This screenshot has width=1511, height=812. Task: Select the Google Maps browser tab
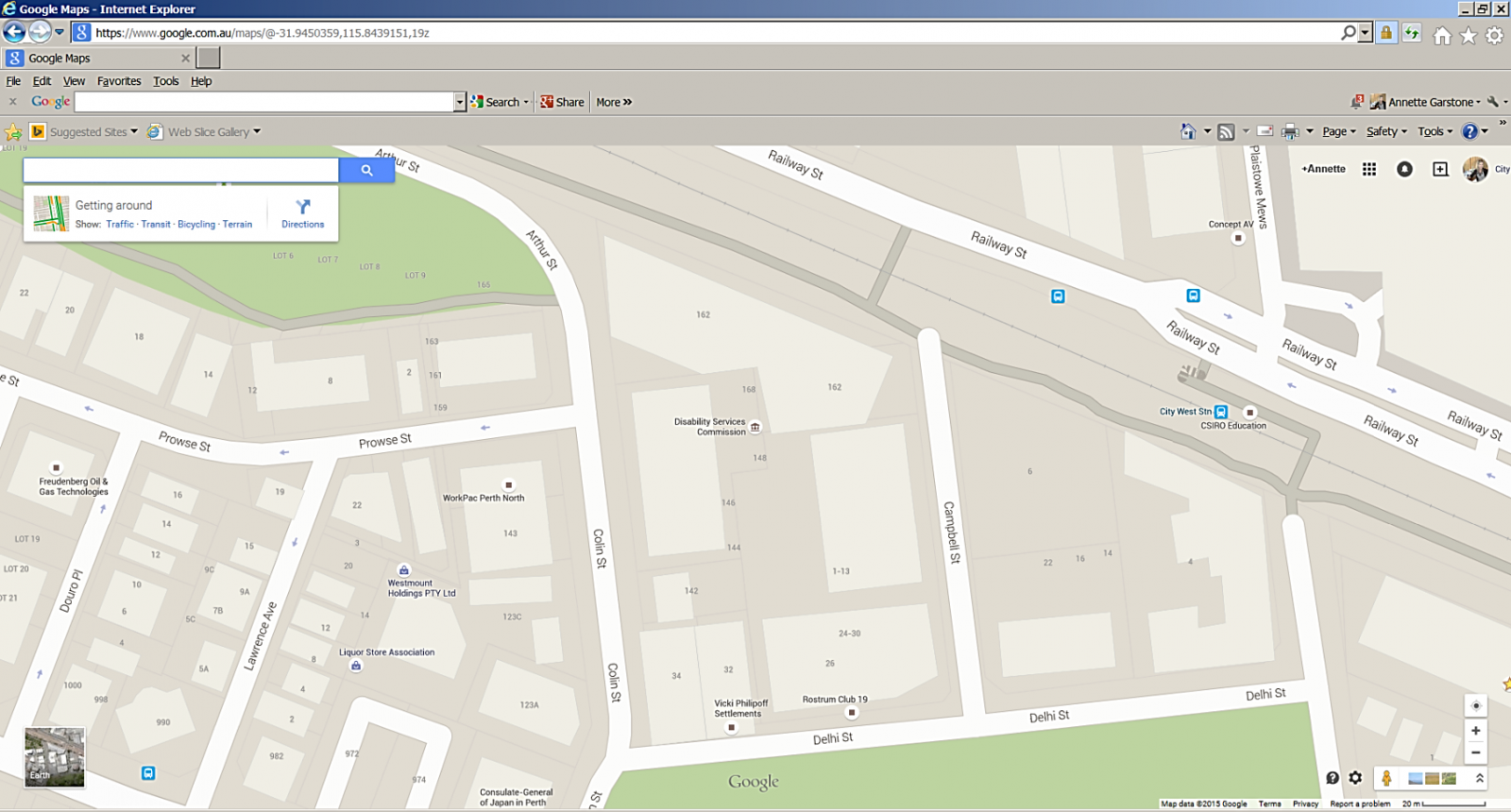click(x=99, y=58)
